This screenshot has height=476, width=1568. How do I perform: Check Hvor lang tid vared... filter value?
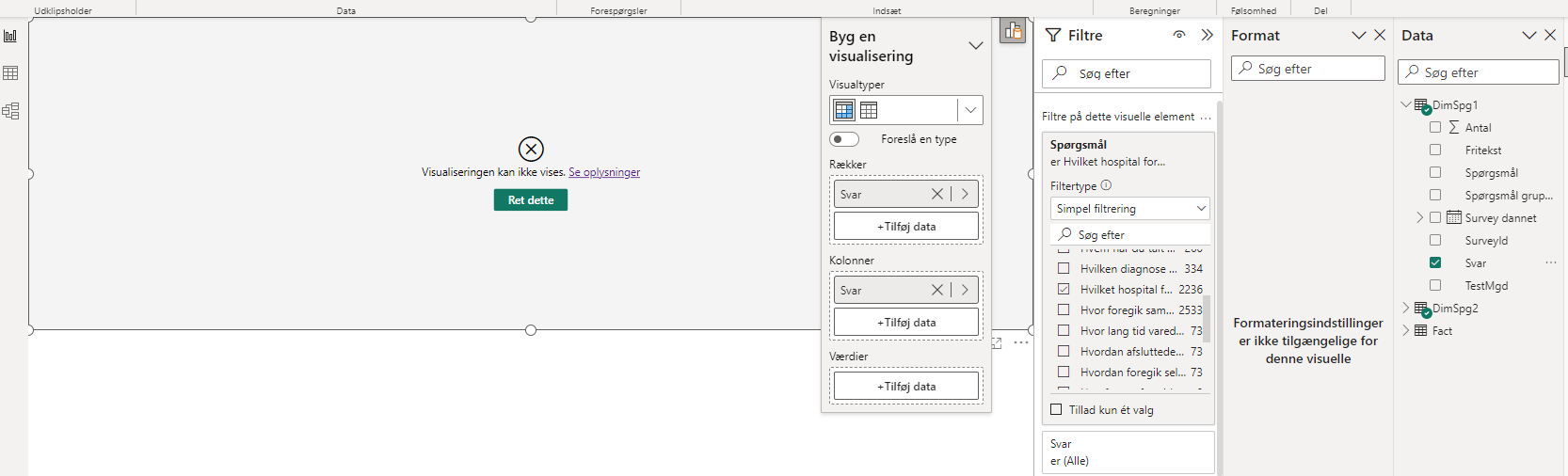click(1064, 330)
